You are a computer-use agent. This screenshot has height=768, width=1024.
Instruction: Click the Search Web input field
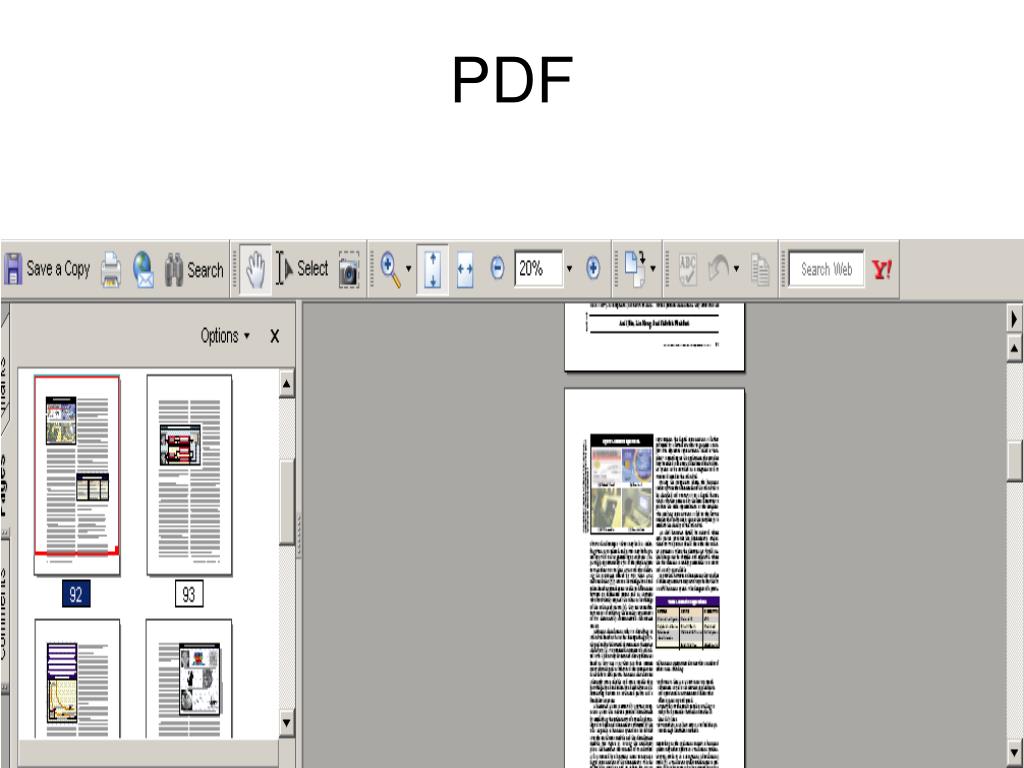pyautogui.click(x=826, y=269)
